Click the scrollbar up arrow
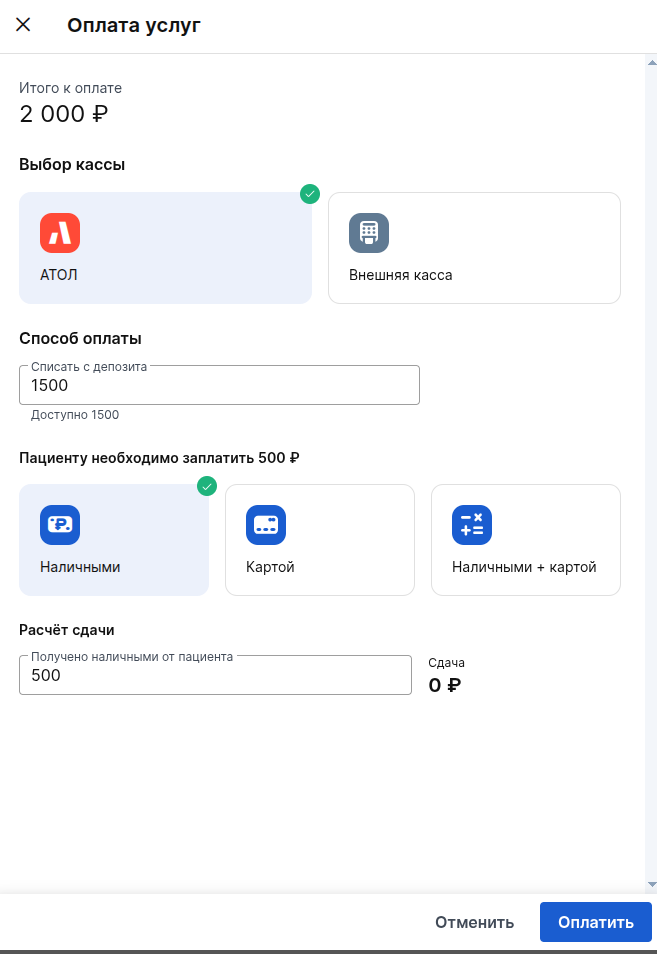 [652, 63]
